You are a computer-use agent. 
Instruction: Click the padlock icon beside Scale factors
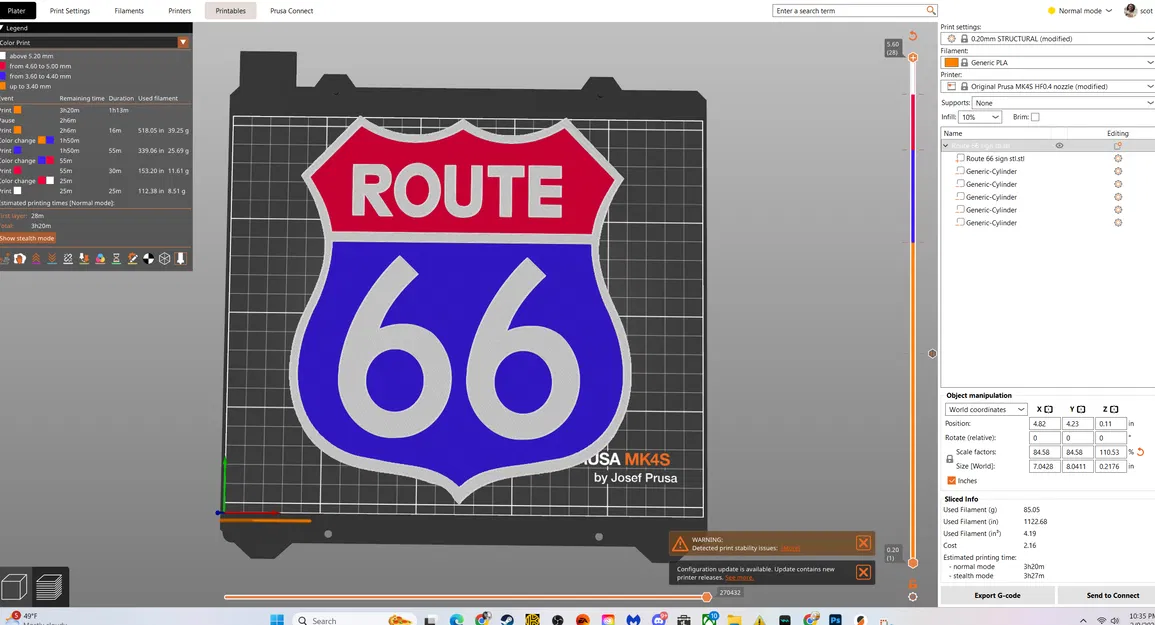[x=949, y=458]
